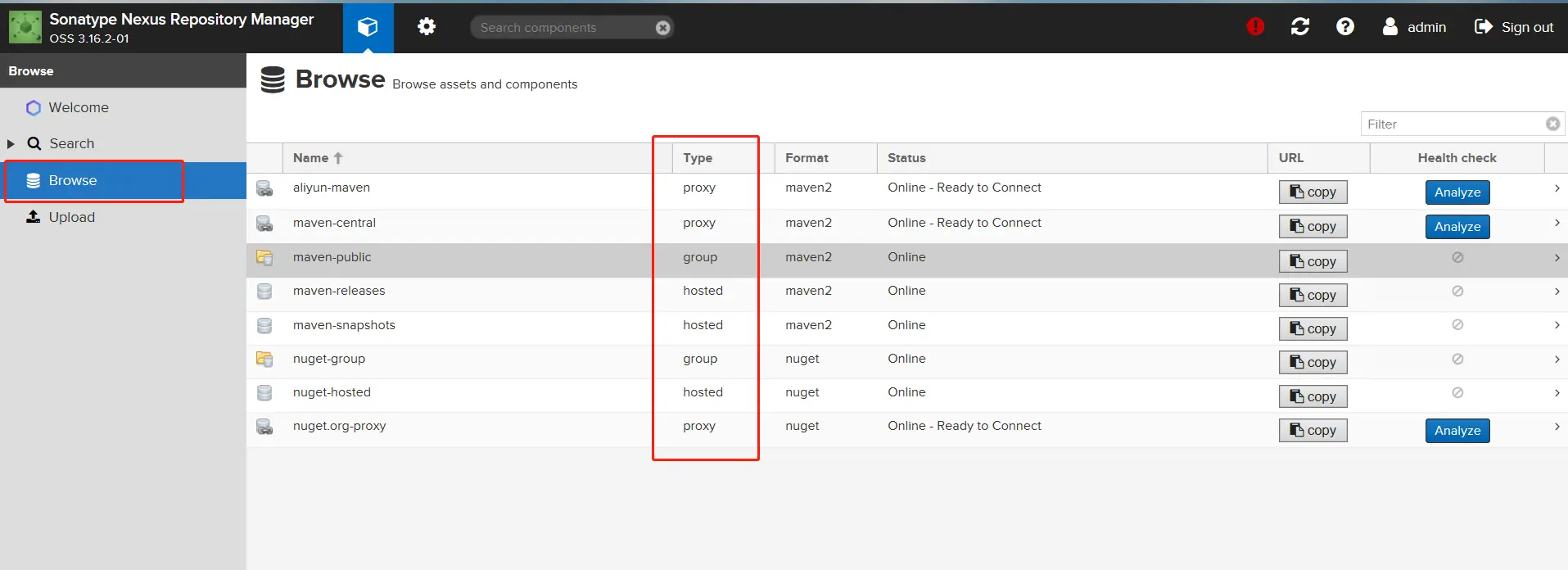Open maven-snapshots row chevron
The image size is (1568, 570).
(1557, 325)
